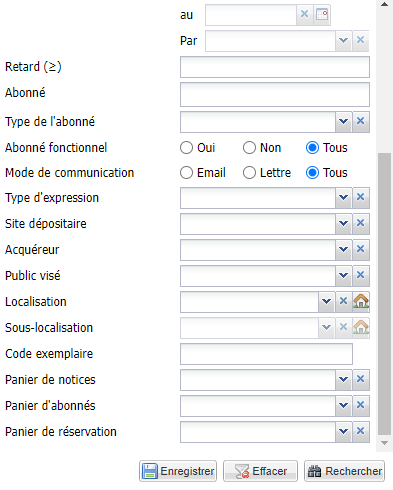Choose Lettre as Mode de communication
The height and width of the screenshot is (490, 393).
click(x=249, y=173)
